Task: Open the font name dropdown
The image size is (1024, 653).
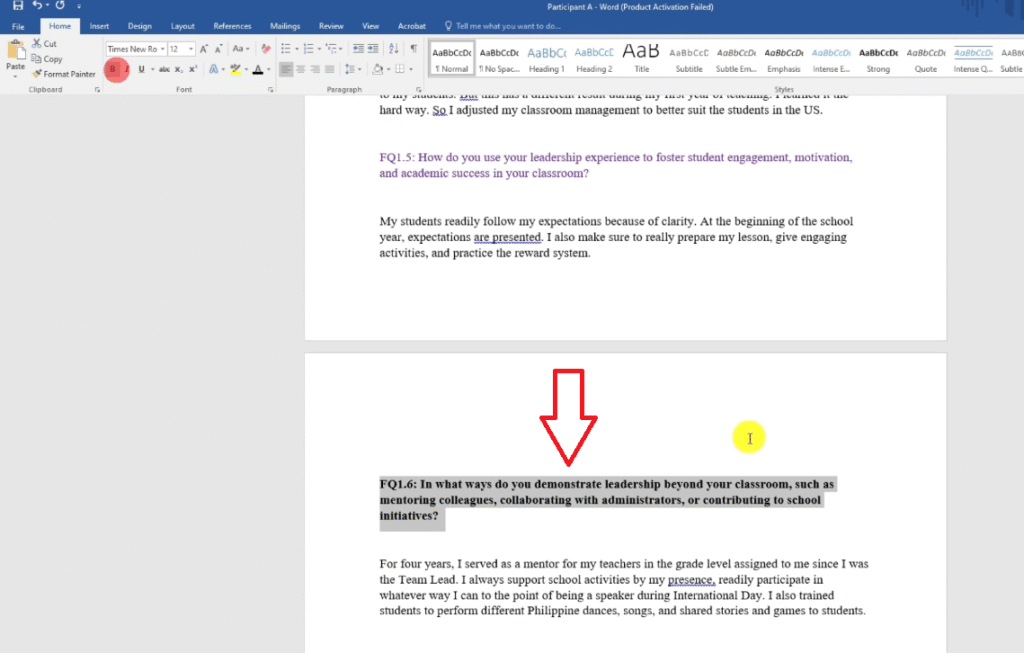Action: click(x=161, y=48)
